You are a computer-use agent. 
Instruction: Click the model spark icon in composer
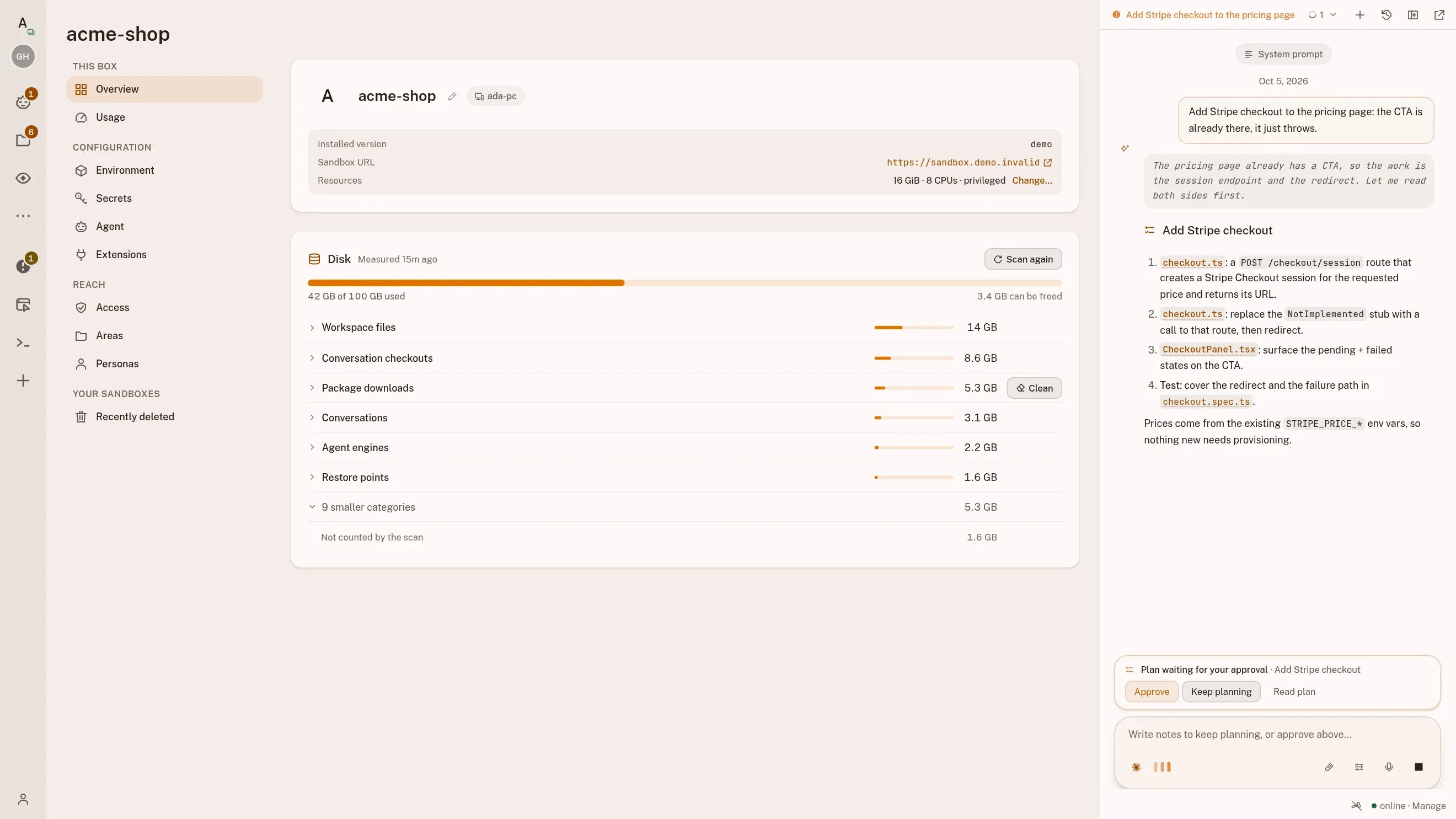[1136, 767]
